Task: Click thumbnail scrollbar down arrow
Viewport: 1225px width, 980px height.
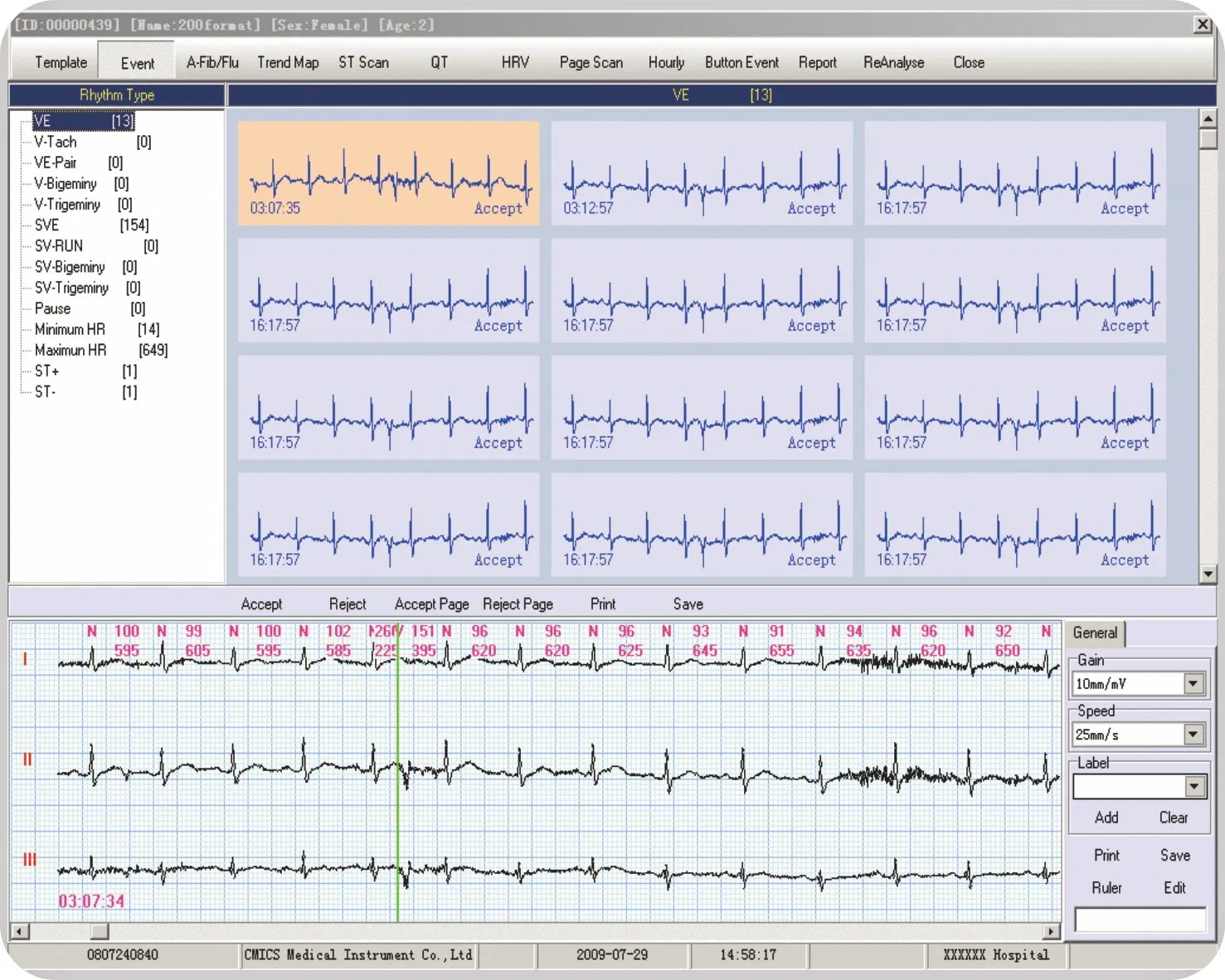Action: [x=1208, y=573]
